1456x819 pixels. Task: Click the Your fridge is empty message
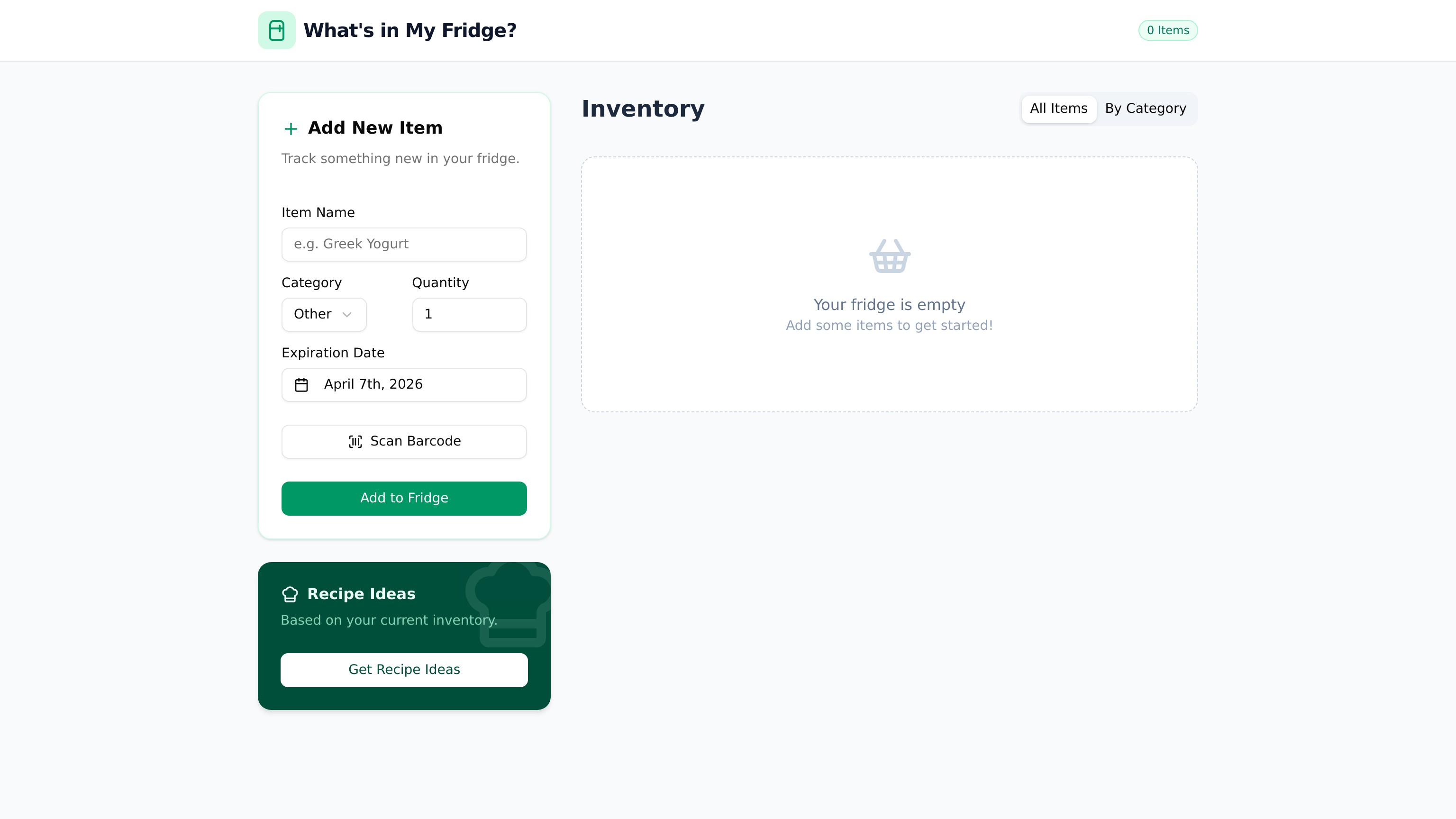889,305
